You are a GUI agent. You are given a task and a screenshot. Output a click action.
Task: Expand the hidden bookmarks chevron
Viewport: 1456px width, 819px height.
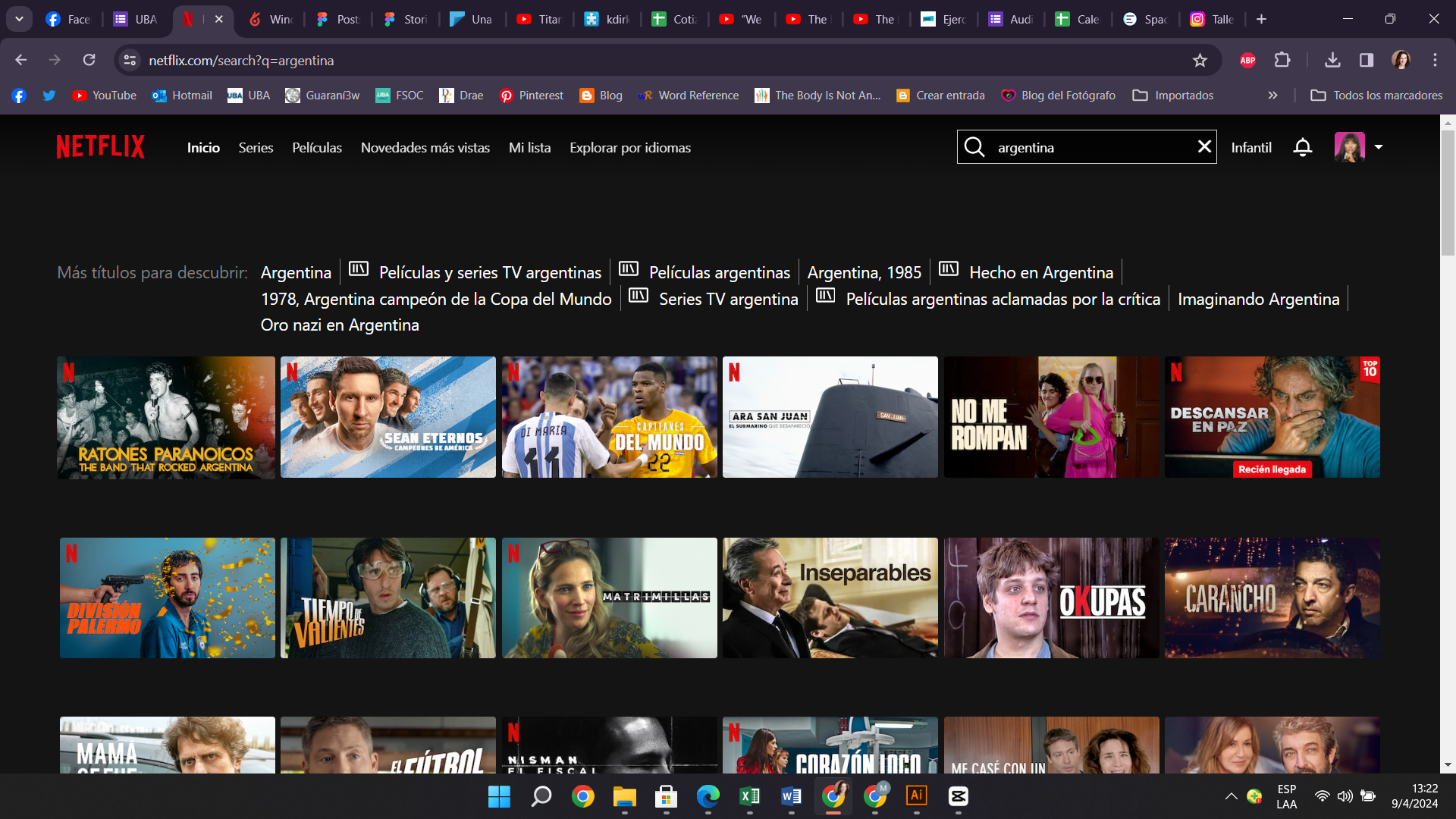click(x=1272, y=96)
